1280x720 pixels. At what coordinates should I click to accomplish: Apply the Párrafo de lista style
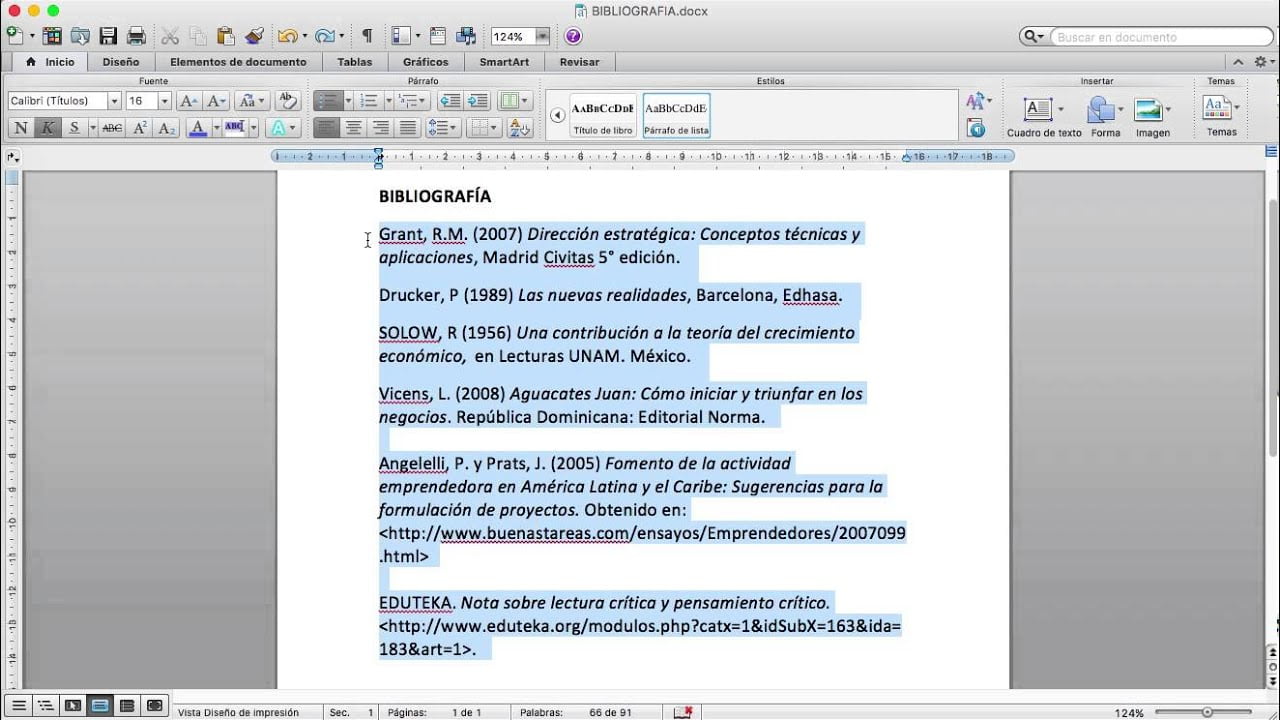676,116
